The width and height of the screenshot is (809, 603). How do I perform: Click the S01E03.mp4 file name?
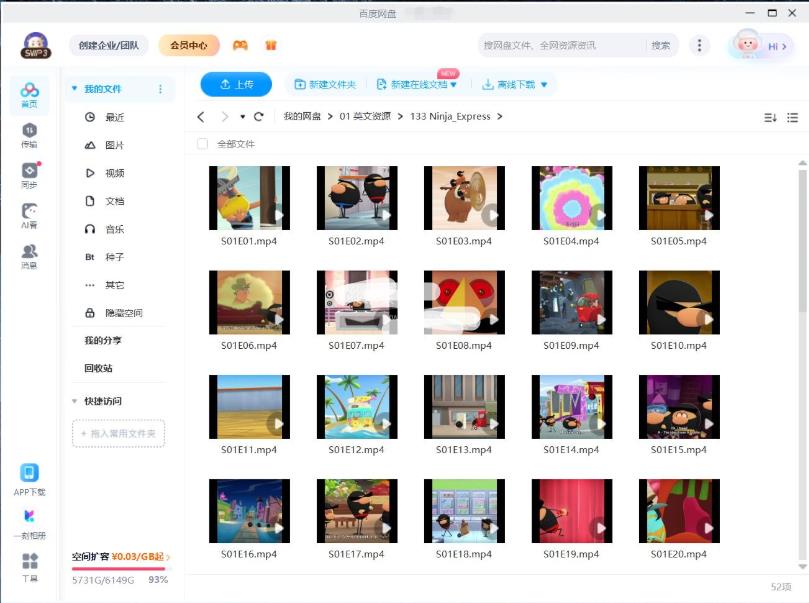pyautogui.click(x=464, y=241)
